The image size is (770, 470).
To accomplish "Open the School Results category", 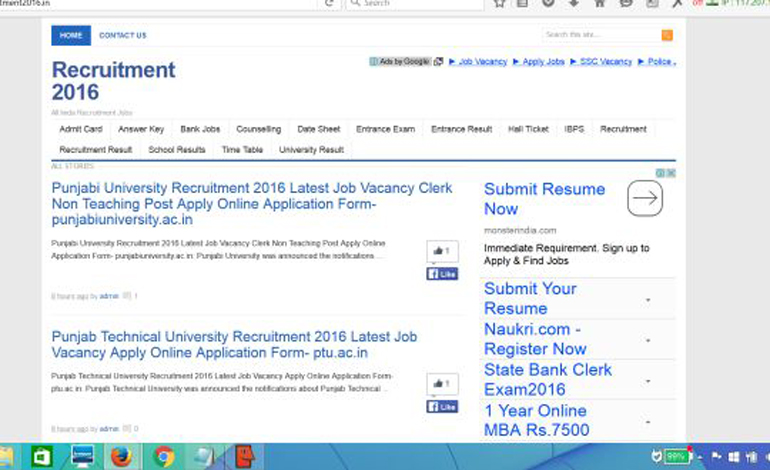I will coord(177,150).
